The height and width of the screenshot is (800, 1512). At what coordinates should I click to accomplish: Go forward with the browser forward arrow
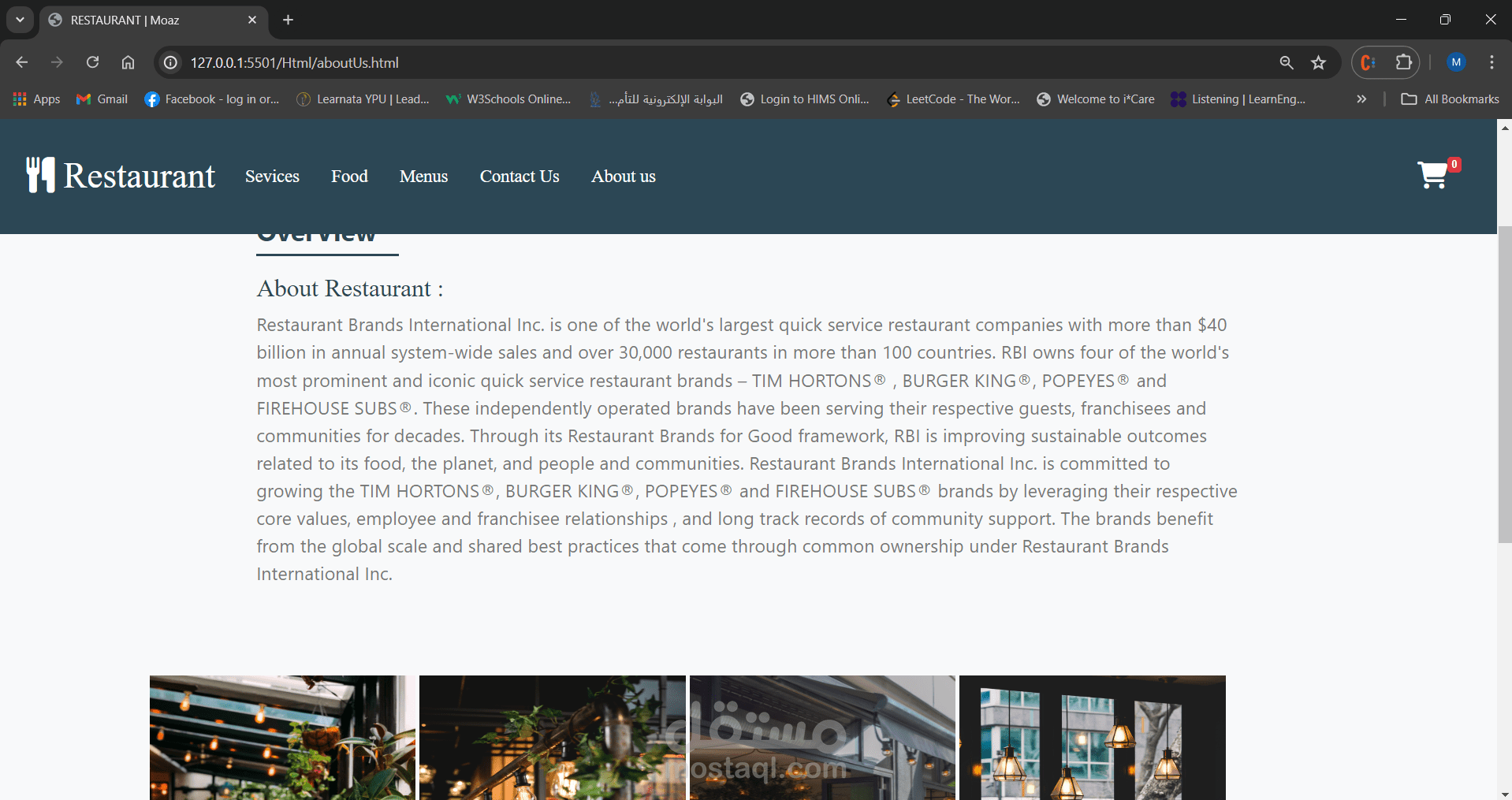[57, 62]
